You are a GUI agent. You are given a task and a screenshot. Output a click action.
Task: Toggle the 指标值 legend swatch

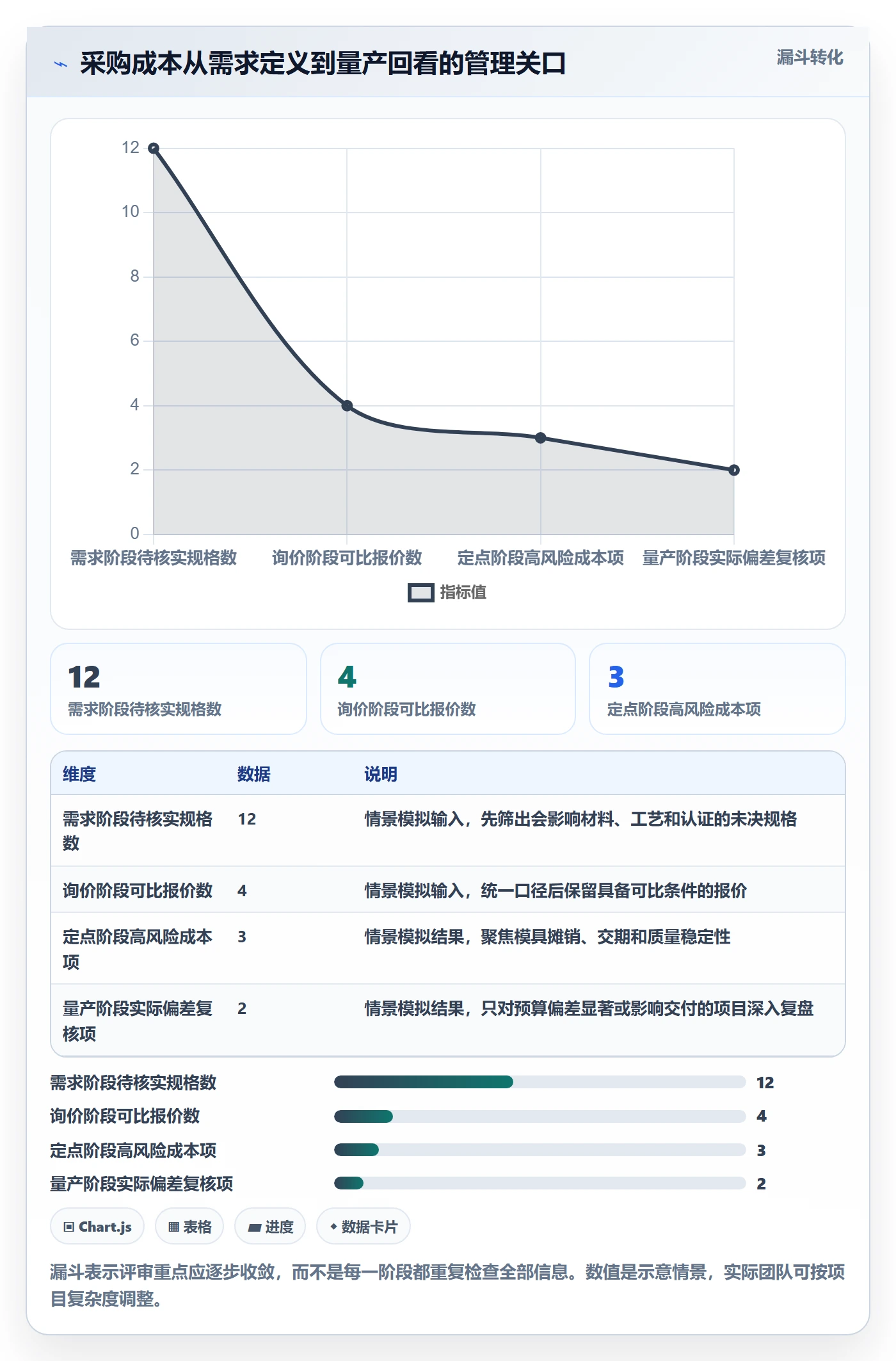tap(420, 593)
